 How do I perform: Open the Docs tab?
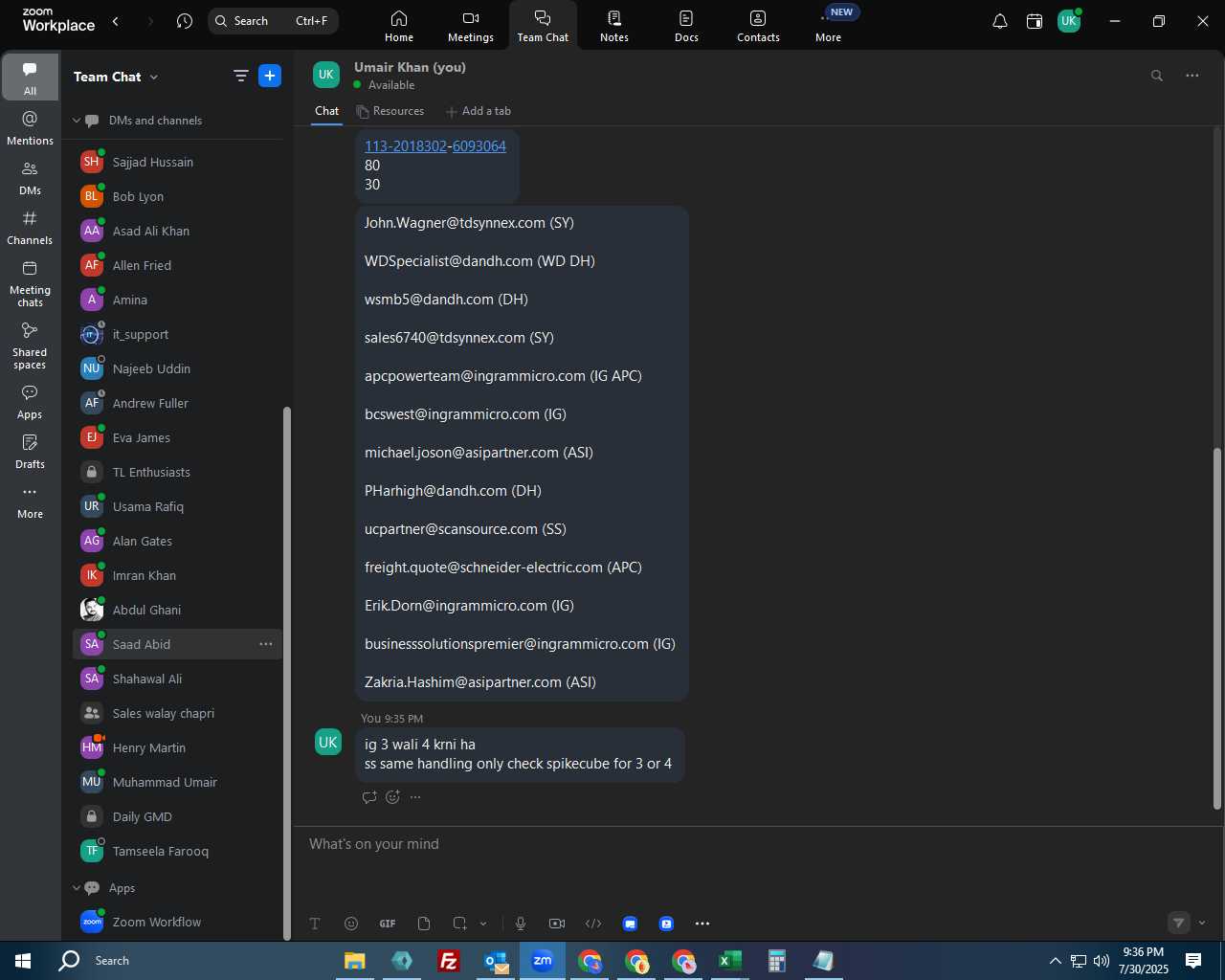point(686,26)
